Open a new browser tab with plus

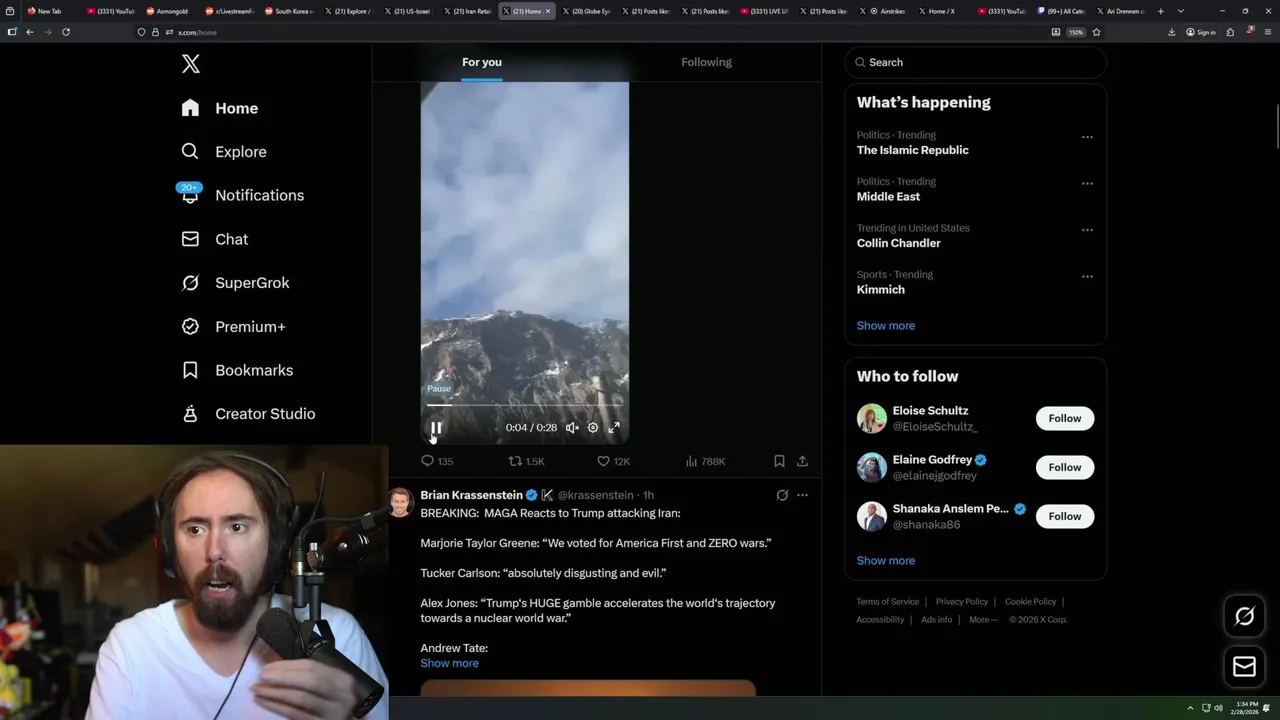tap(1160, 11)
